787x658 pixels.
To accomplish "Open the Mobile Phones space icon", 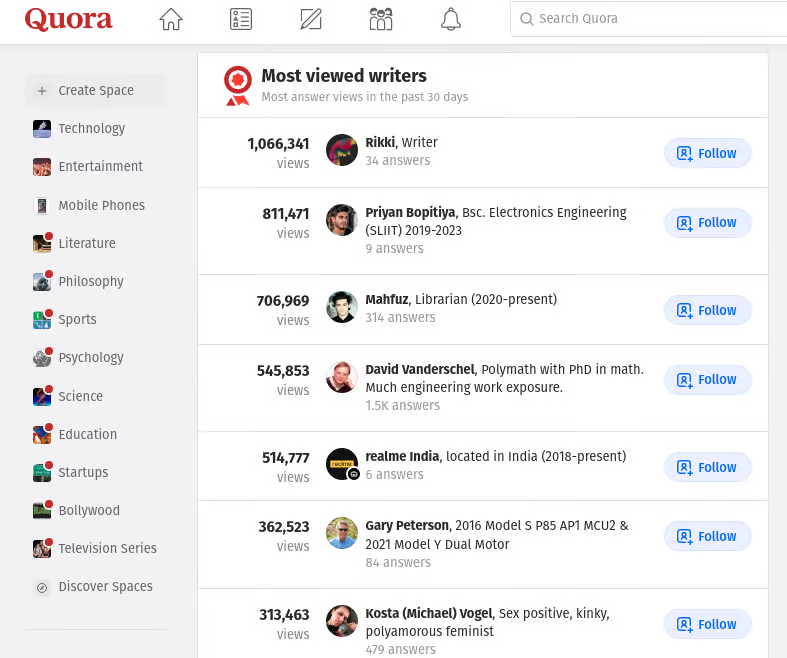I will (x=42, y=206).
